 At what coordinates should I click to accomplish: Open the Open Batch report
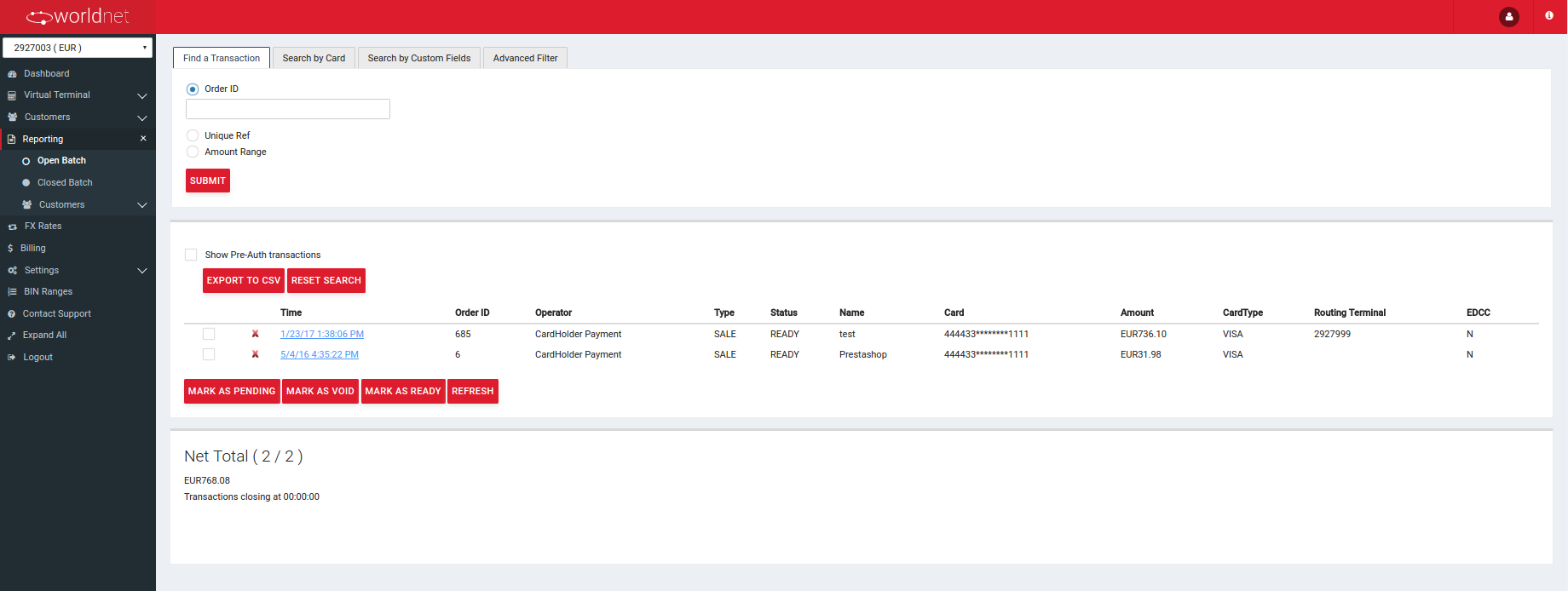point(61,161)
